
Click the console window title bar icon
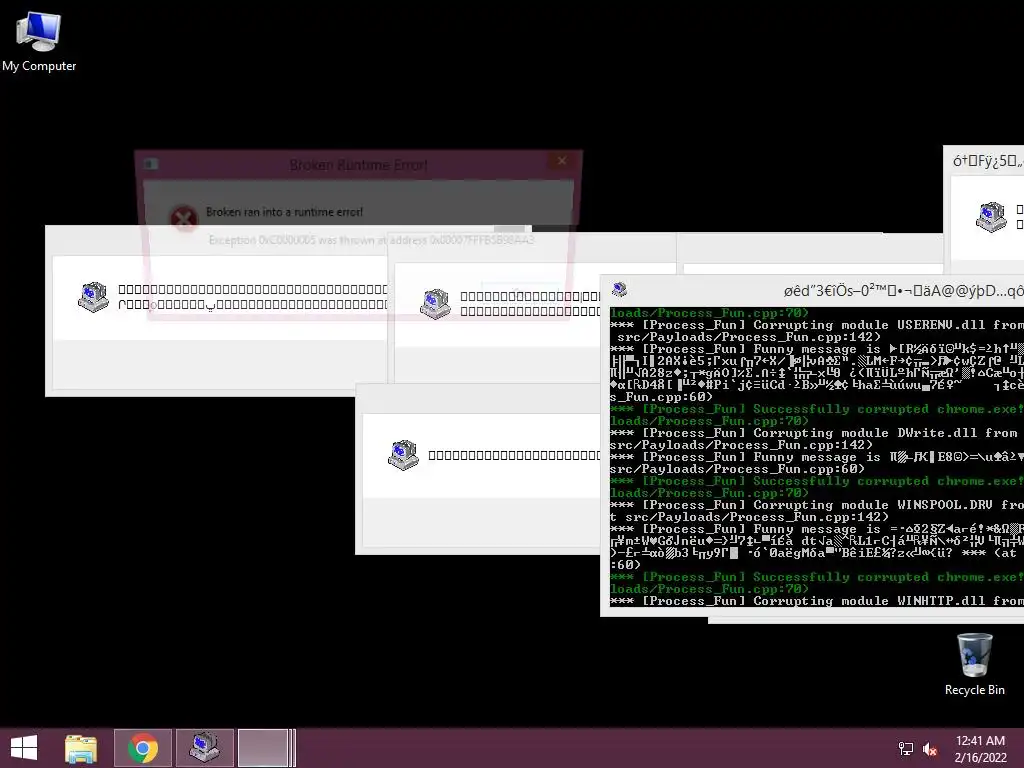point(619,289)
